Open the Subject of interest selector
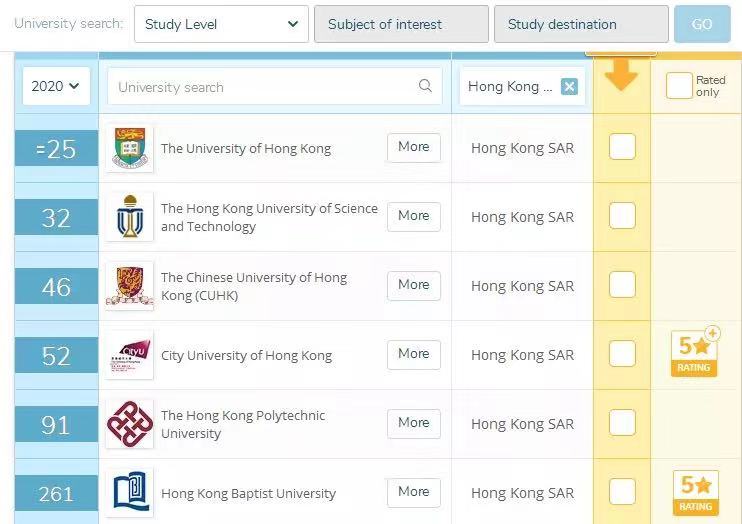 [x=401, y=24]
